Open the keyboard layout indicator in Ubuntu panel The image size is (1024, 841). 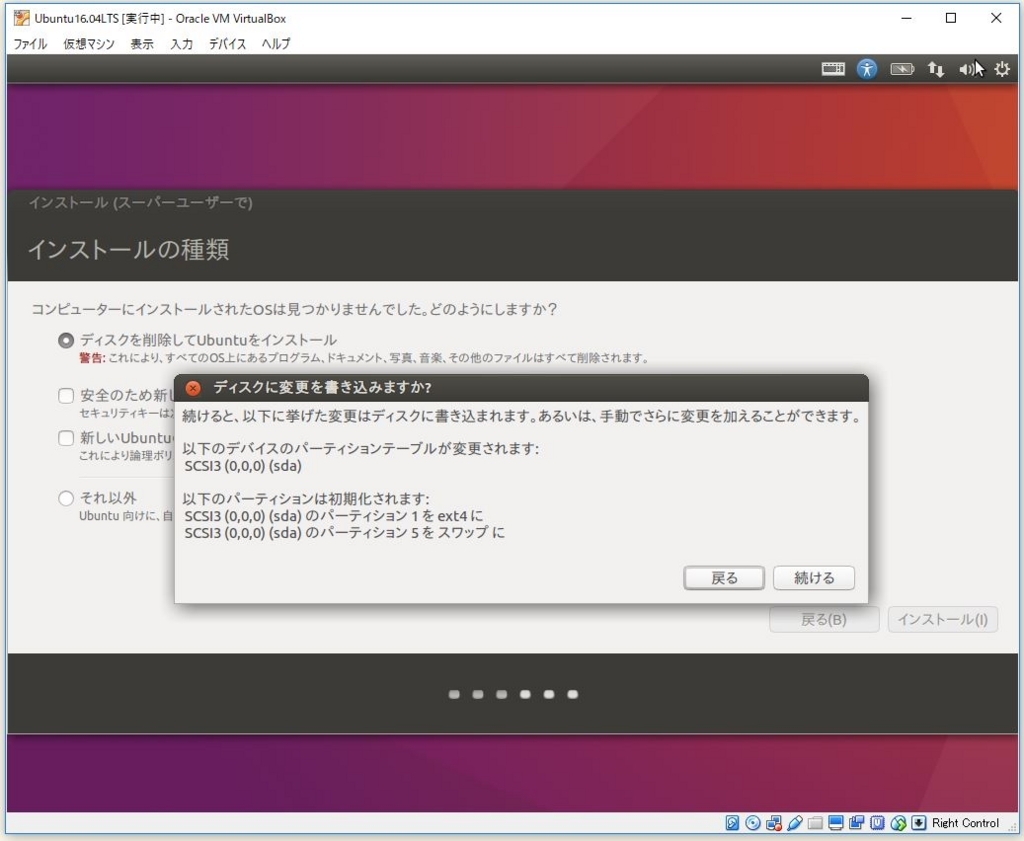coord(833,69)
